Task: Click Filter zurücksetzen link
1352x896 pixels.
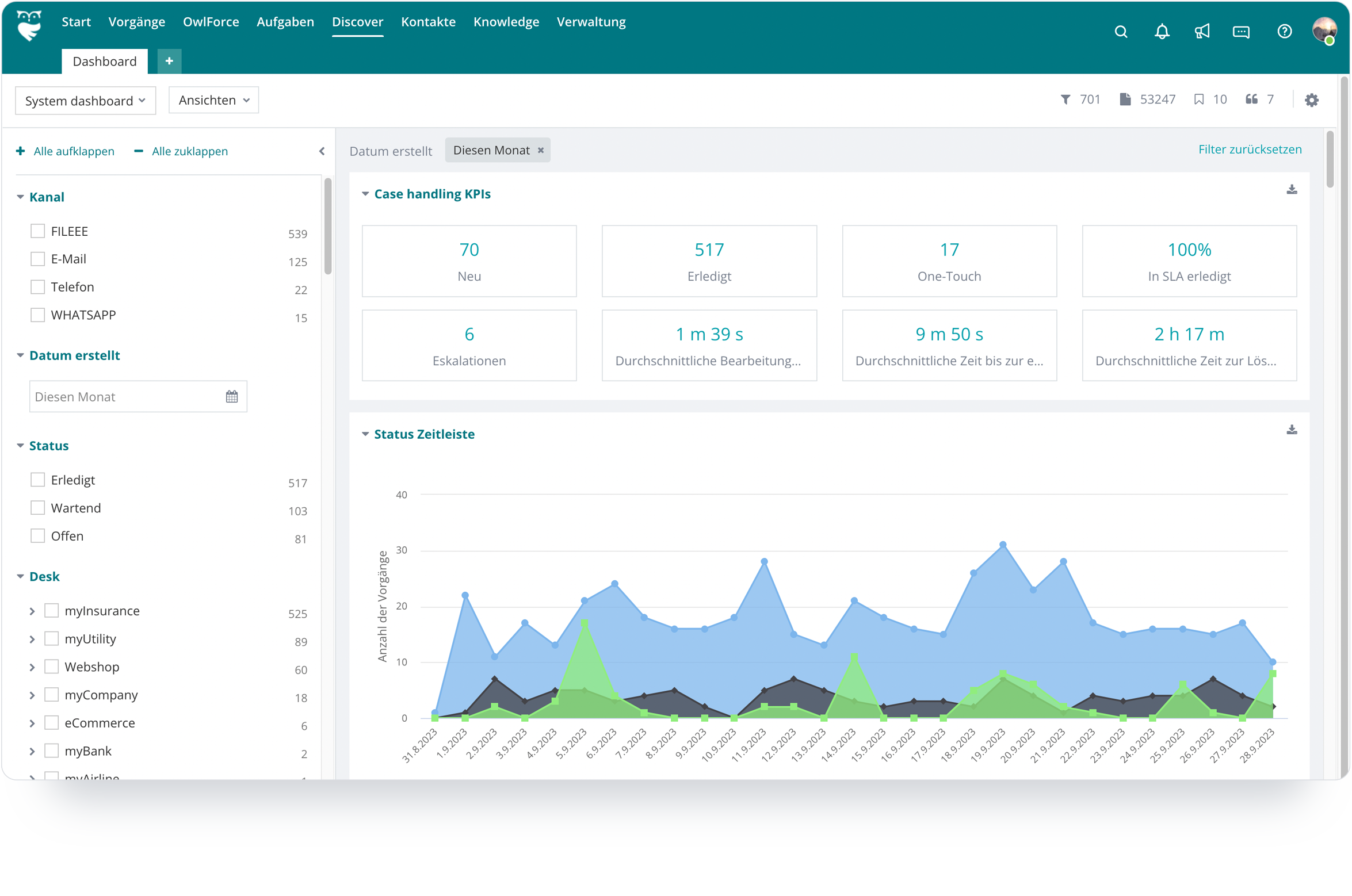Action: pyautogui.click(x=1249, y=149)
